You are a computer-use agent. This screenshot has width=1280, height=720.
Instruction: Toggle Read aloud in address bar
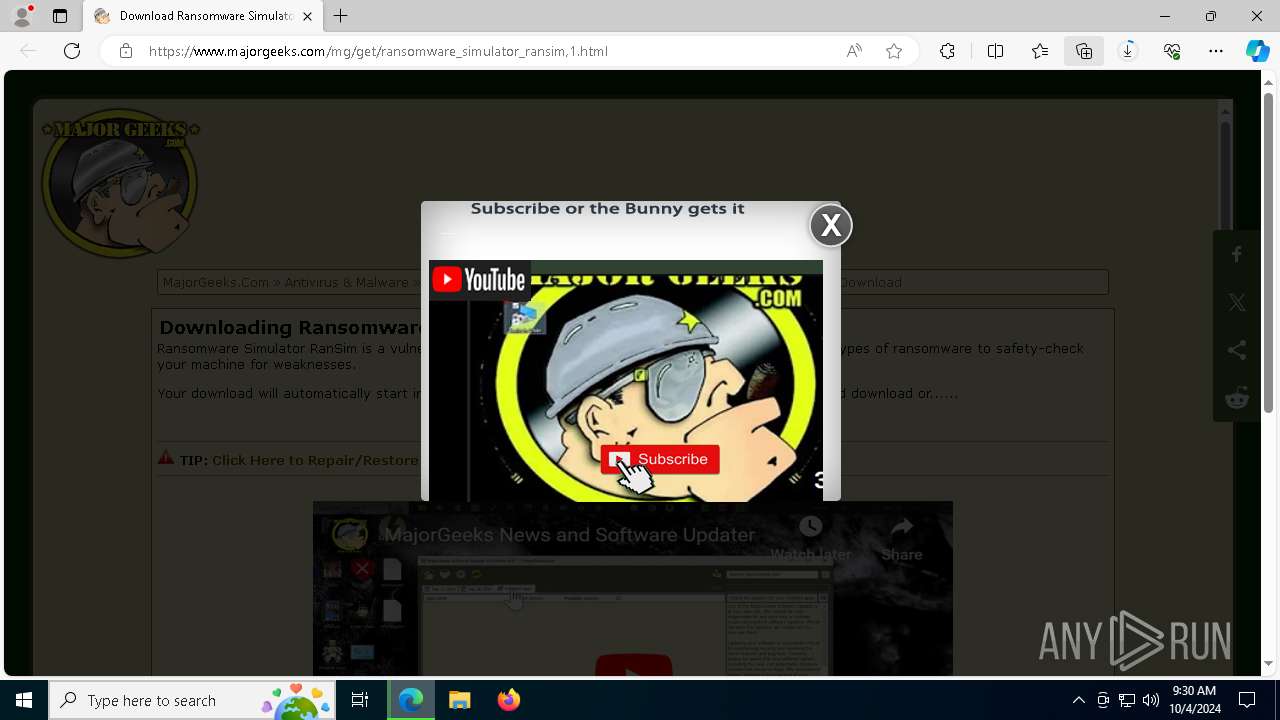(854, 51)
